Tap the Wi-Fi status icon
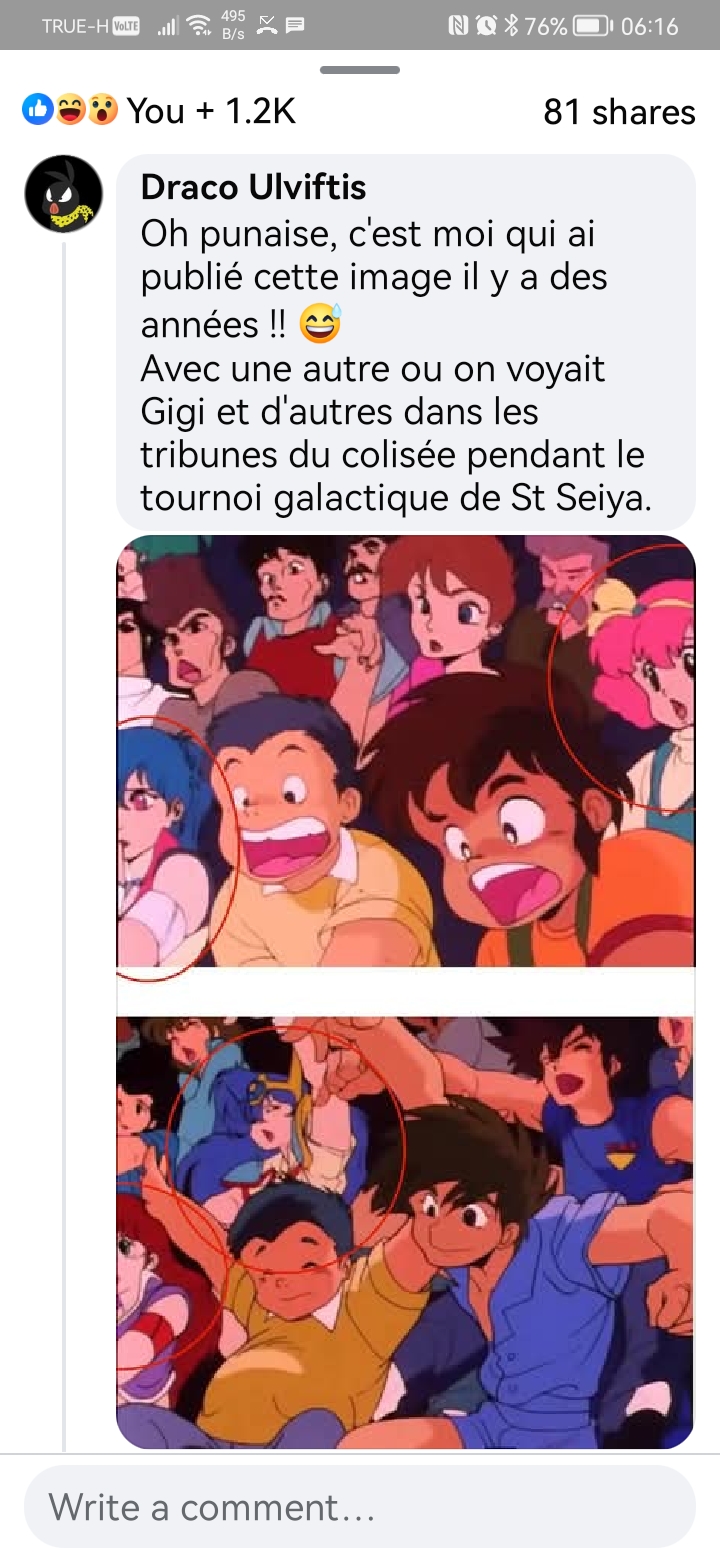Viewport: 720px width, 1560px height. (x=199, y=26)
